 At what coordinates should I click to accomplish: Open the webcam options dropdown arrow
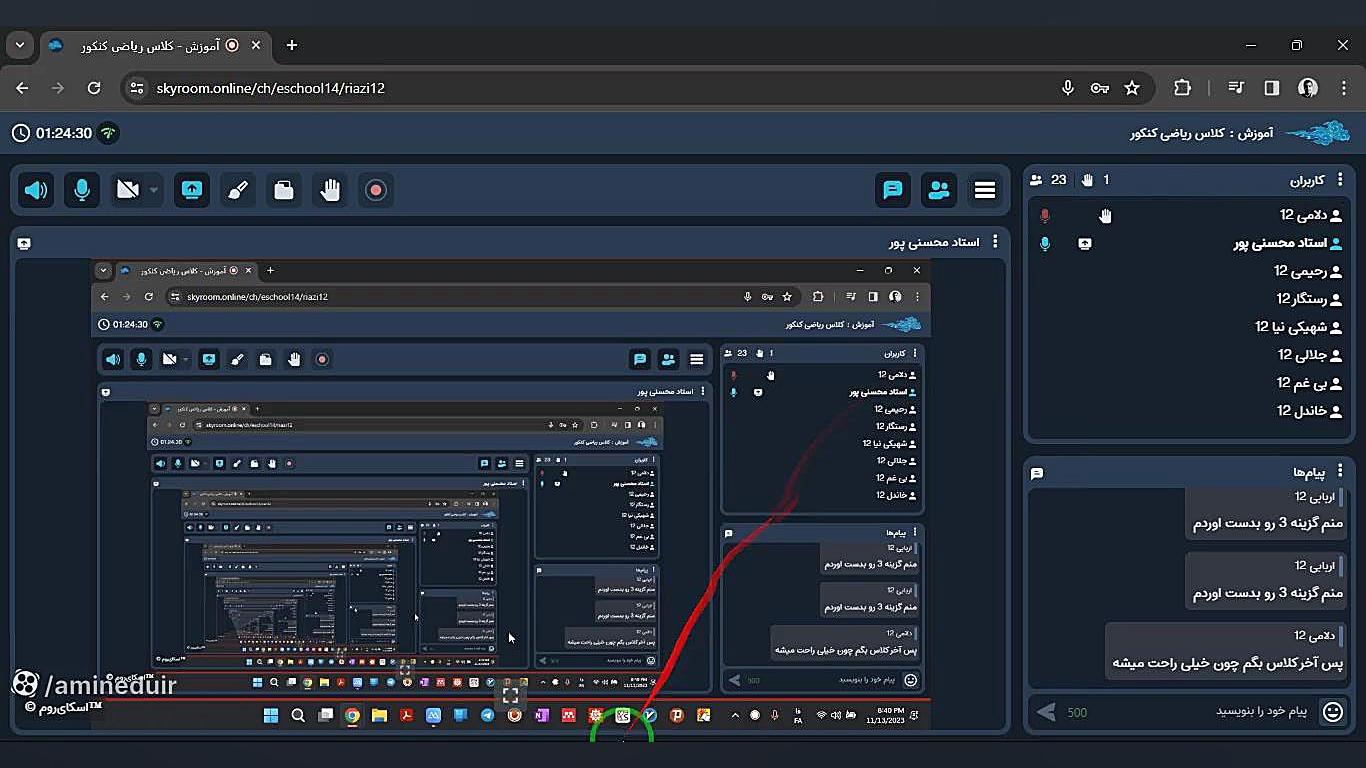[x=154, y=190]
